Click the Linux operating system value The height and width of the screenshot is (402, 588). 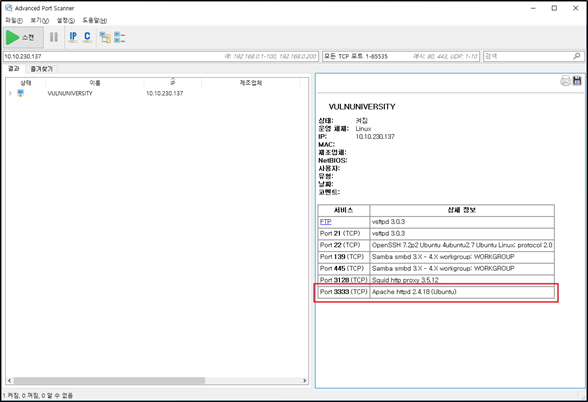pos(363,129)
